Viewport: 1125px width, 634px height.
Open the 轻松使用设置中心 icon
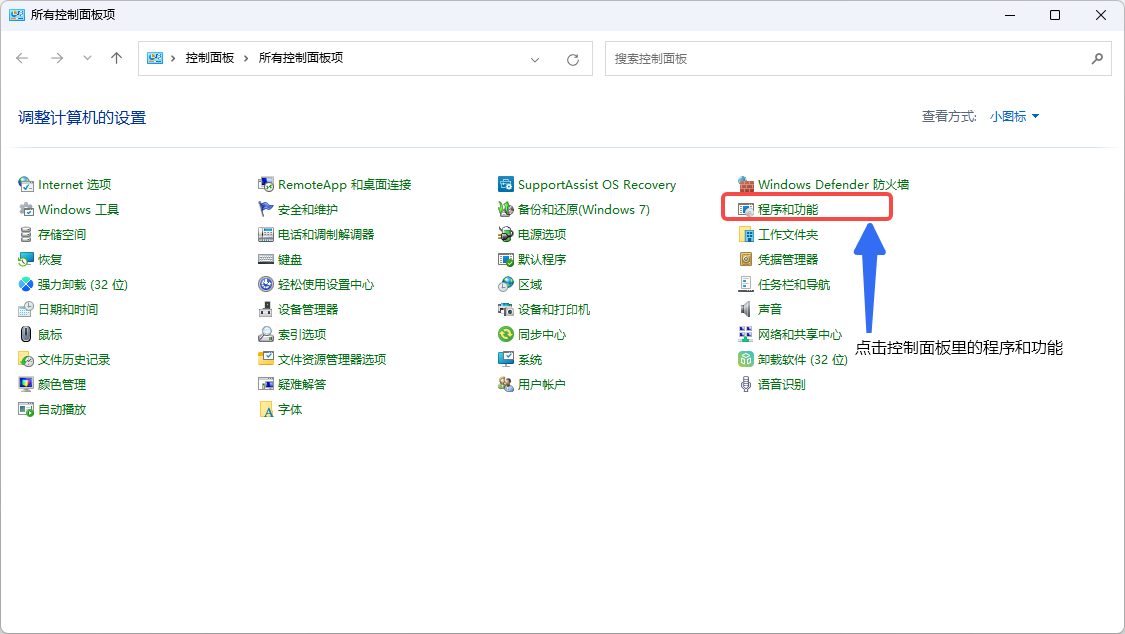[266, 285]
